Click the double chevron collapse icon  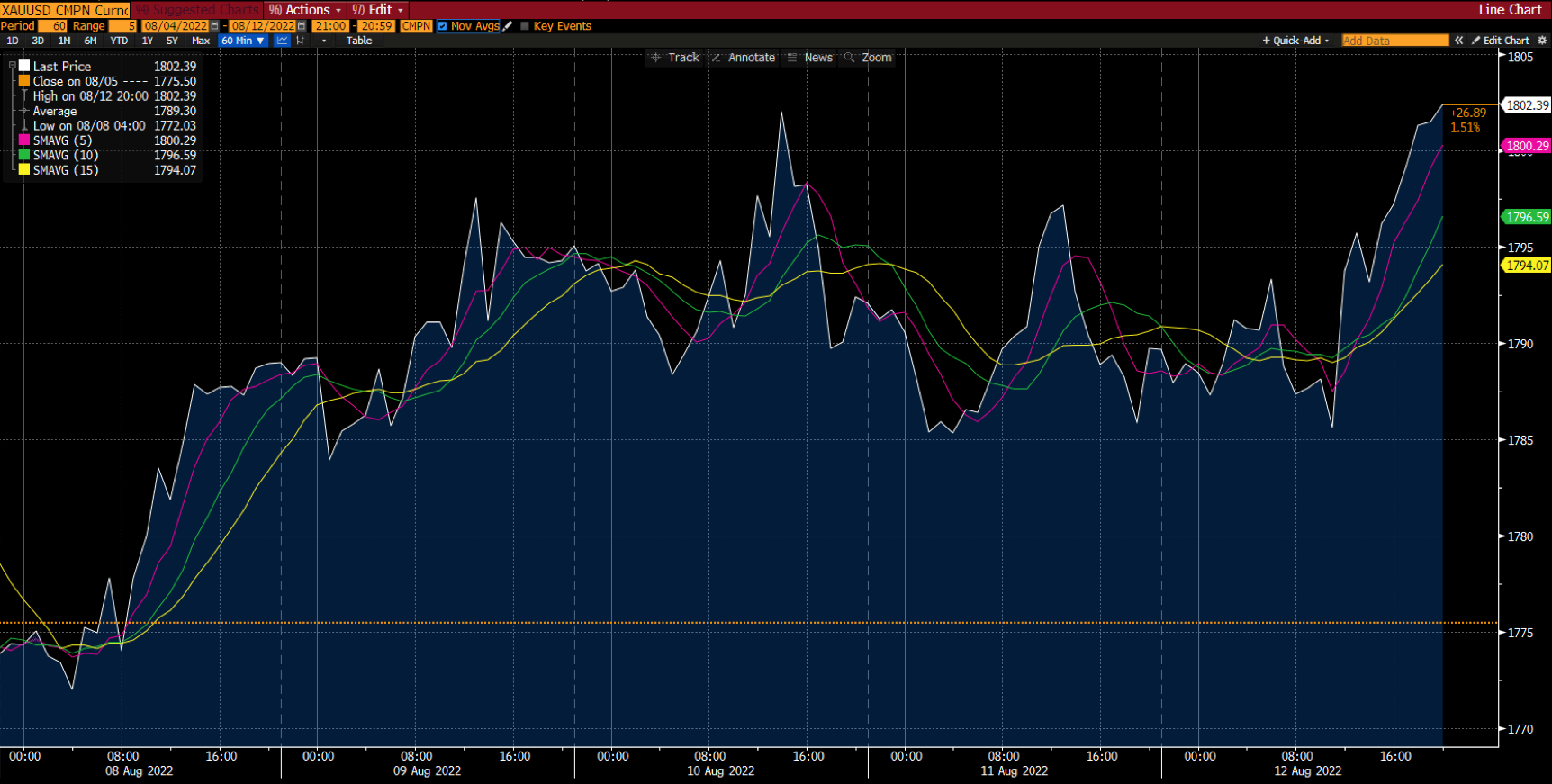click(1458, 41)
